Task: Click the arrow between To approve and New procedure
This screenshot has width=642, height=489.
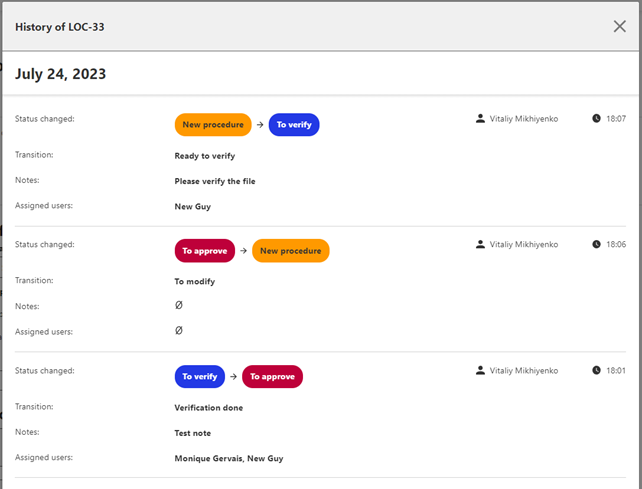Action: pyautogui.click(x=244, y=251)
